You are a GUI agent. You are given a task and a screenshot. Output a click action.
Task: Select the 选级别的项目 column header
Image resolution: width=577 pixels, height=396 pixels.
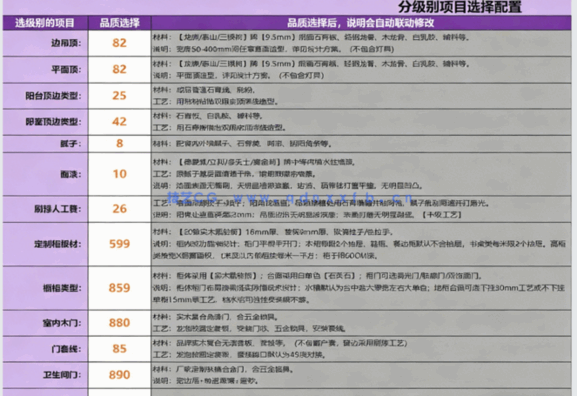45,23
